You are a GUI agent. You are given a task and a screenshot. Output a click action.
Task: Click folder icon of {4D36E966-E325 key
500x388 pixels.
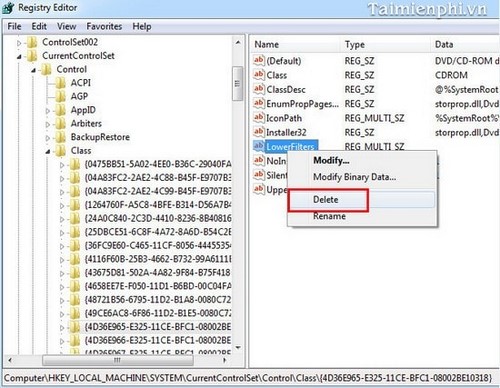75,341
